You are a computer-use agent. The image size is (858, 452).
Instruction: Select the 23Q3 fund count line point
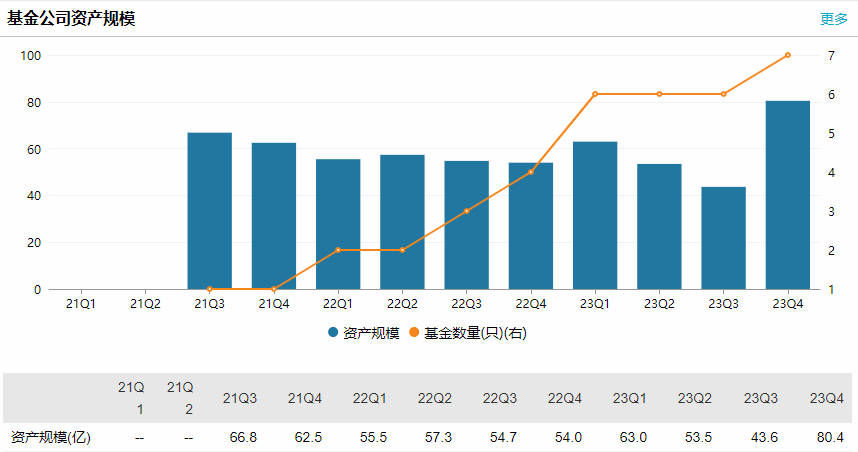pyautogui.click(x=723, y=94)
